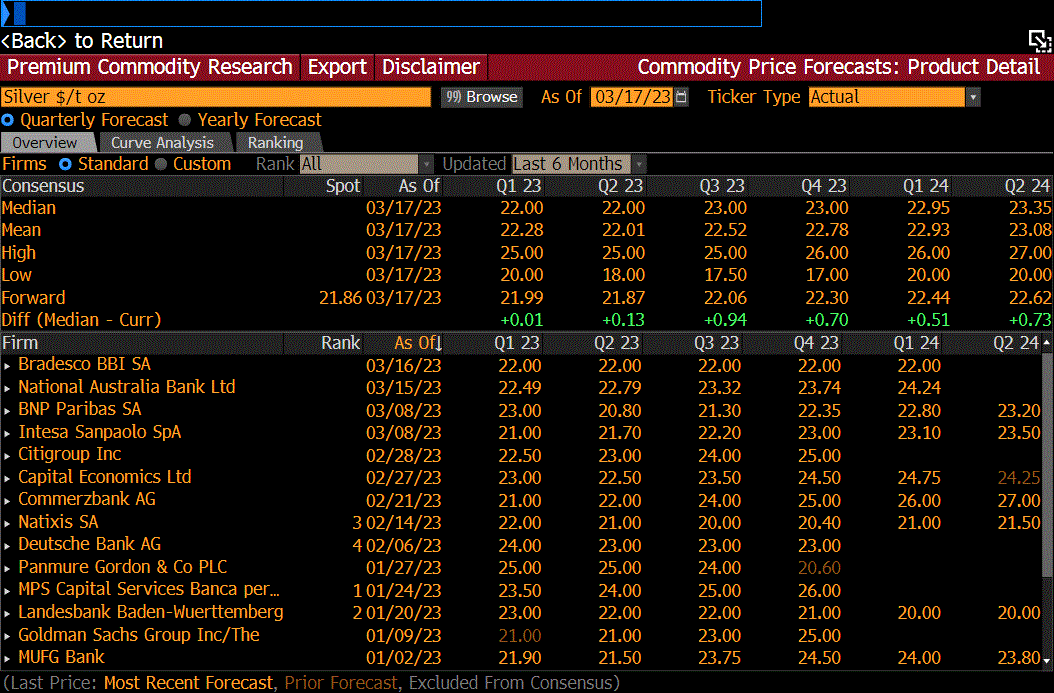Open the BNP Paribas SA firm link
Screen dimensions: 1054x693
(x=79, y=409)
